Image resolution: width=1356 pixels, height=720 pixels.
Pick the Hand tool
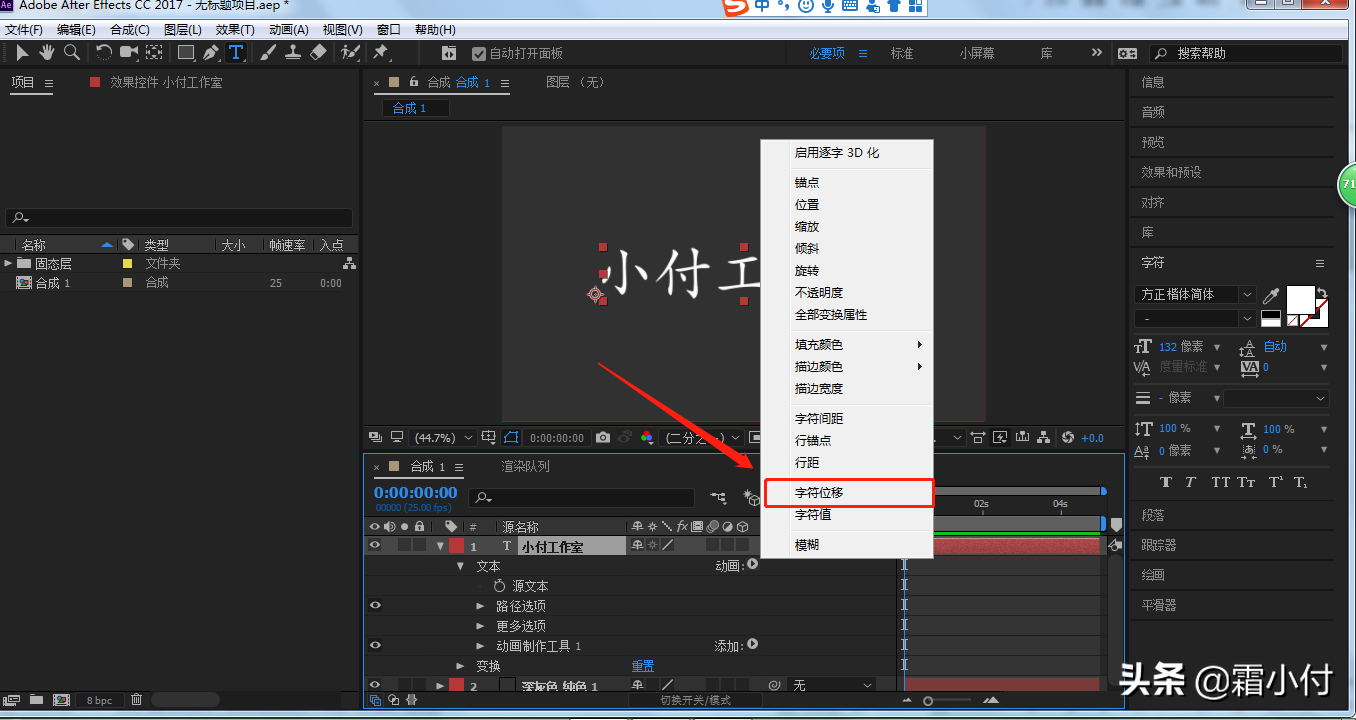(x=47, y=53)
